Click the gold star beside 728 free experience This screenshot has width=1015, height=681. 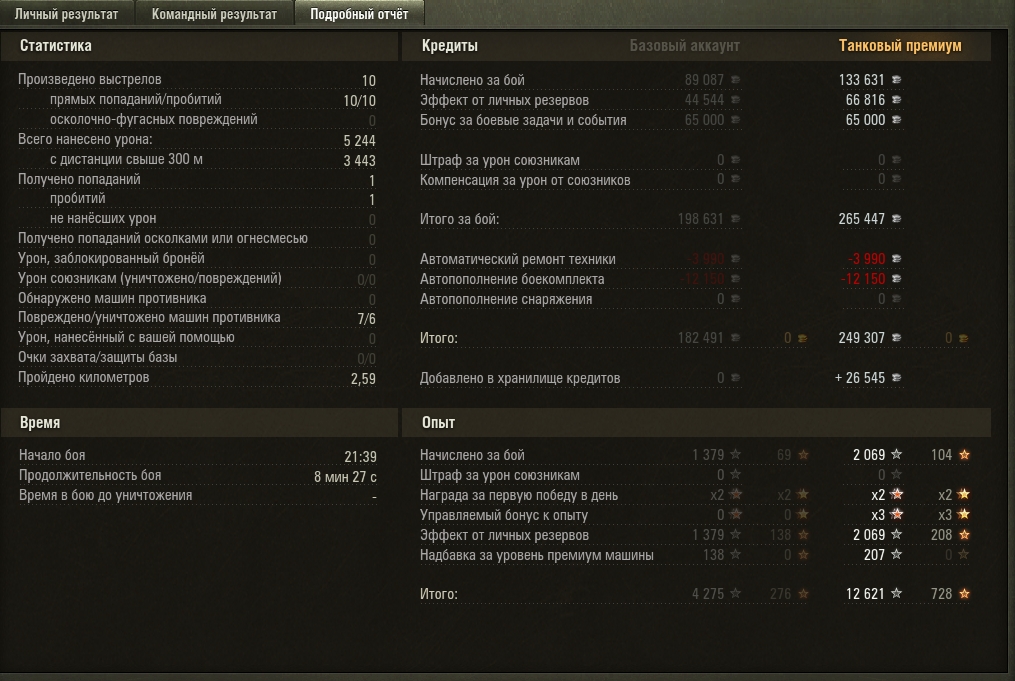pos(964,594)
